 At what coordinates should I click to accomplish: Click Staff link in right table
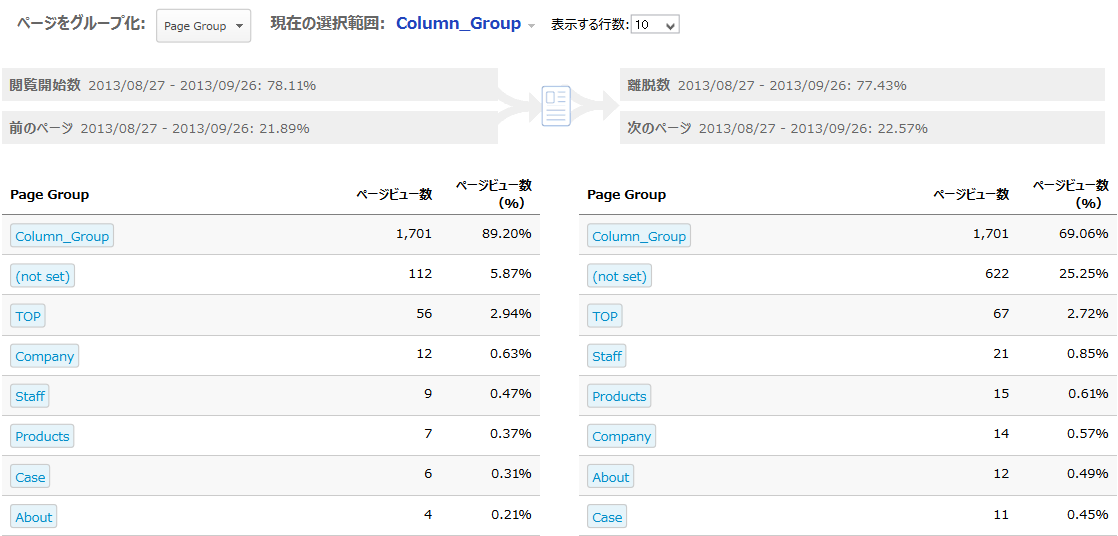point(607,356)
